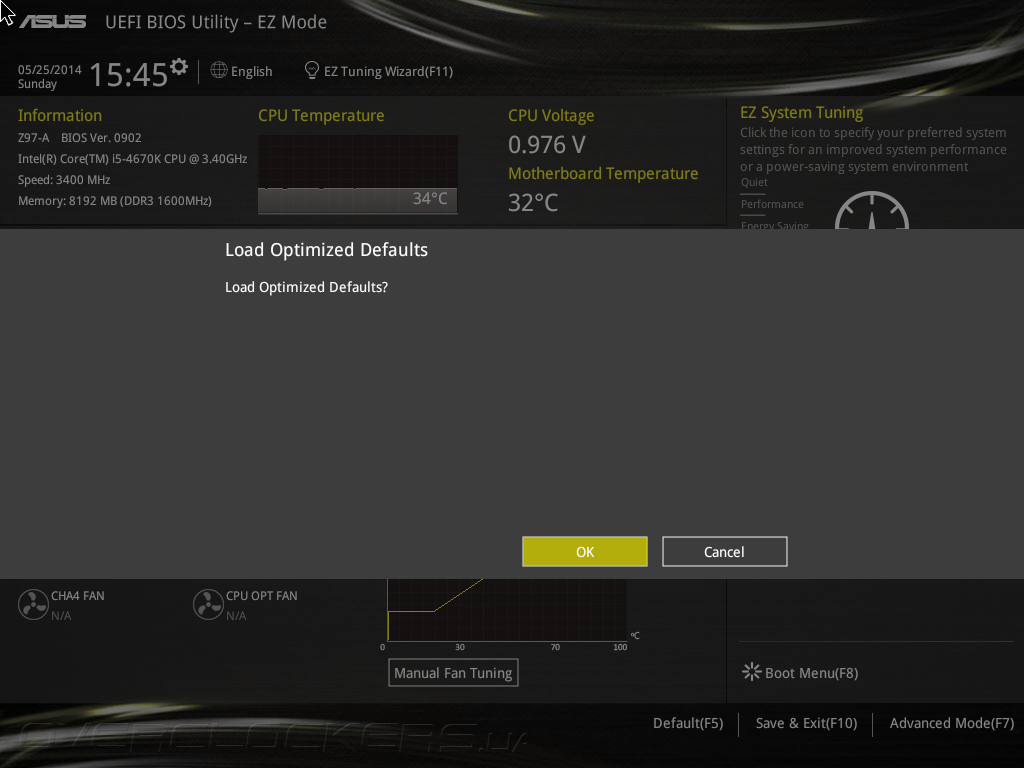
Task: Click the CPU OPT FAN label
Action: [261, 596]
